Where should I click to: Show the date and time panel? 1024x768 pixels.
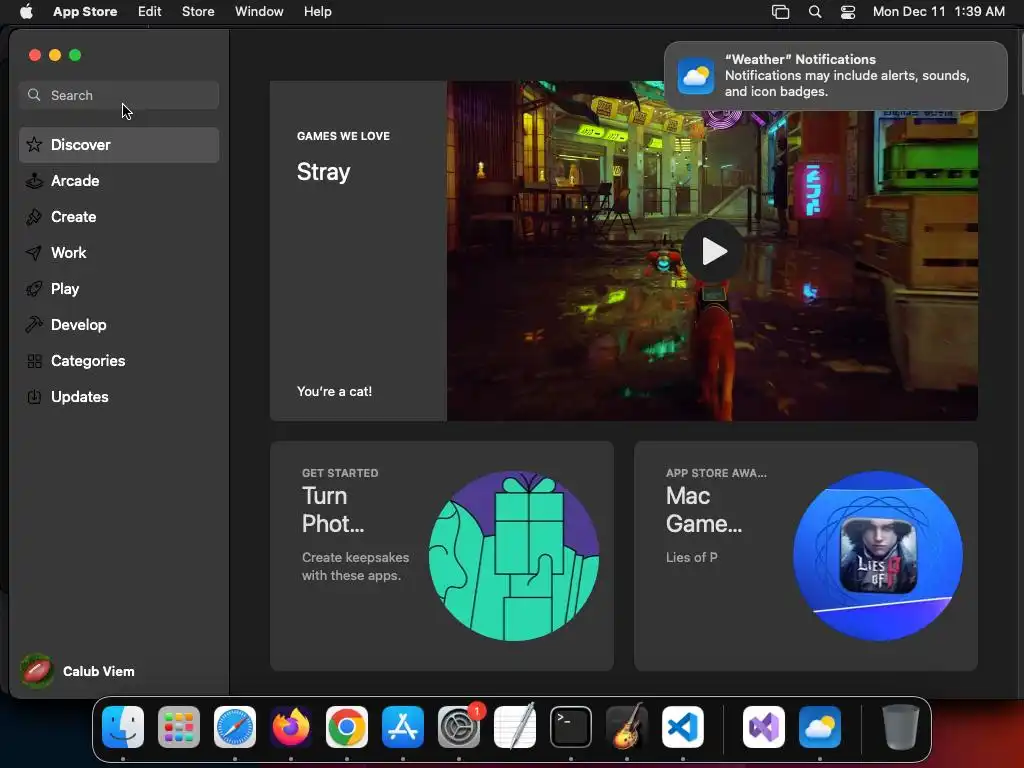click(938, 12)
